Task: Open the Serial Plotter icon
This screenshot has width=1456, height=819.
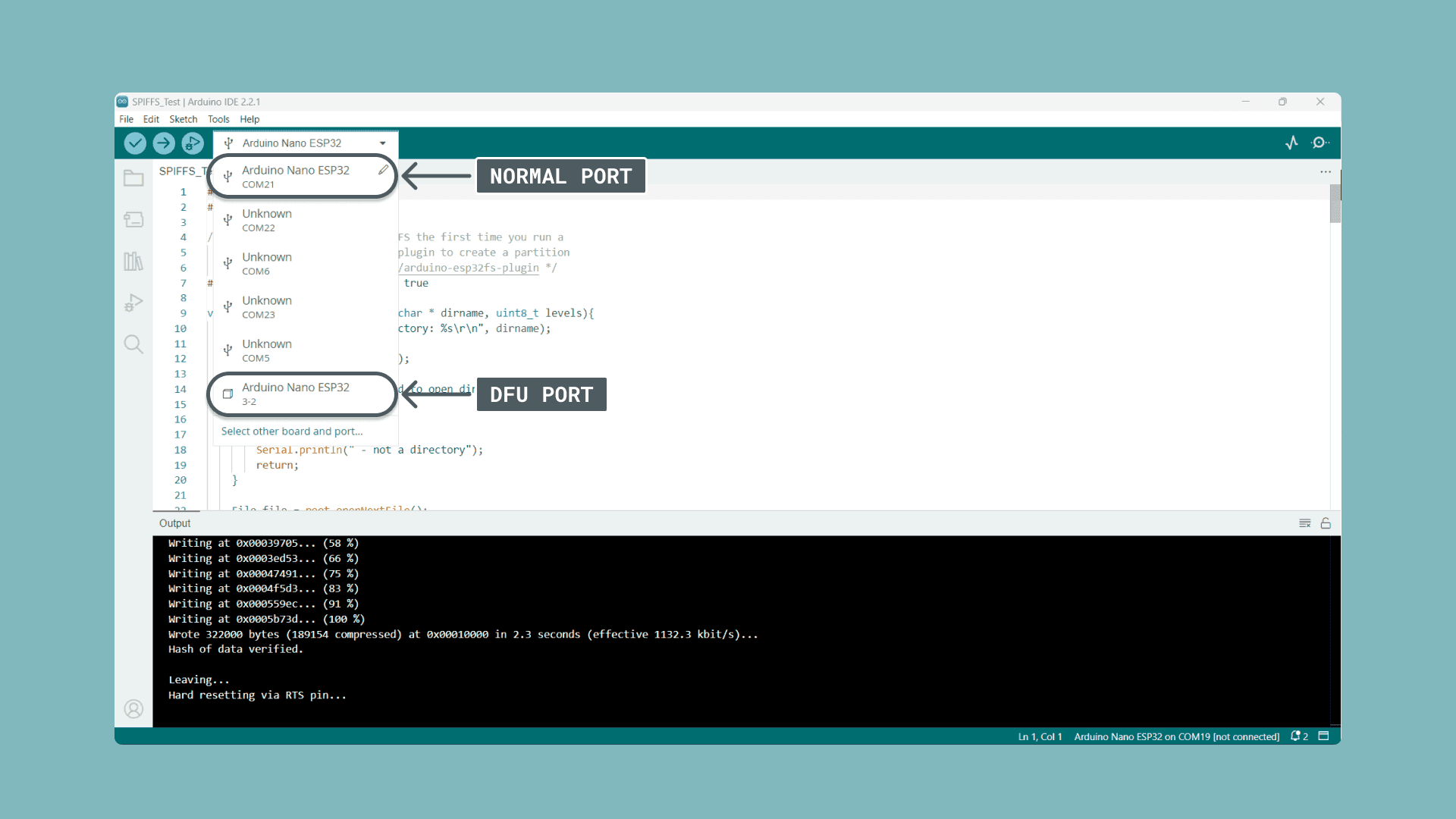Action: tap(1292, 143)
